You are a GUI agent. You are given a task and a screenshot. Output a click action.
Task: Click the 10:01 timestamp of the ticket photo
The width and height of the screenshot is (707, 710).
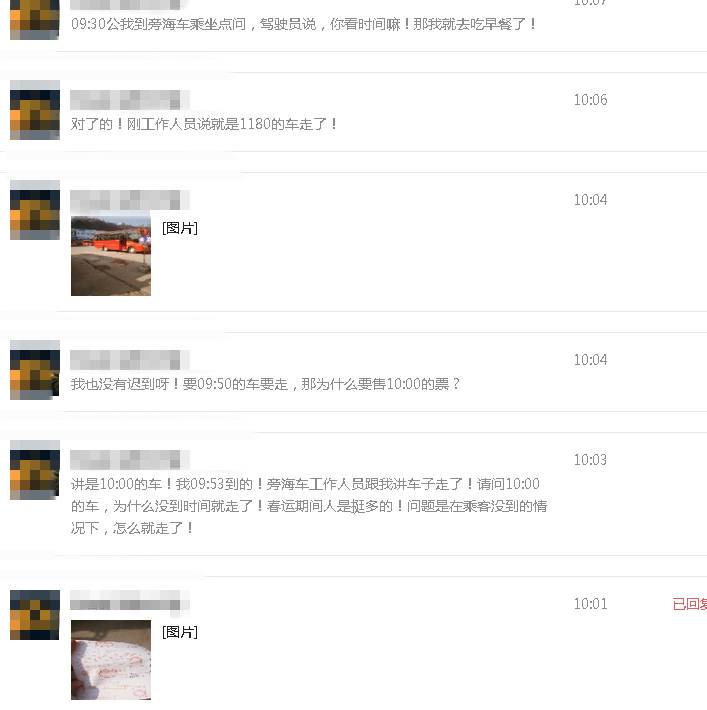pyautogui.click(x=590, y=604)
